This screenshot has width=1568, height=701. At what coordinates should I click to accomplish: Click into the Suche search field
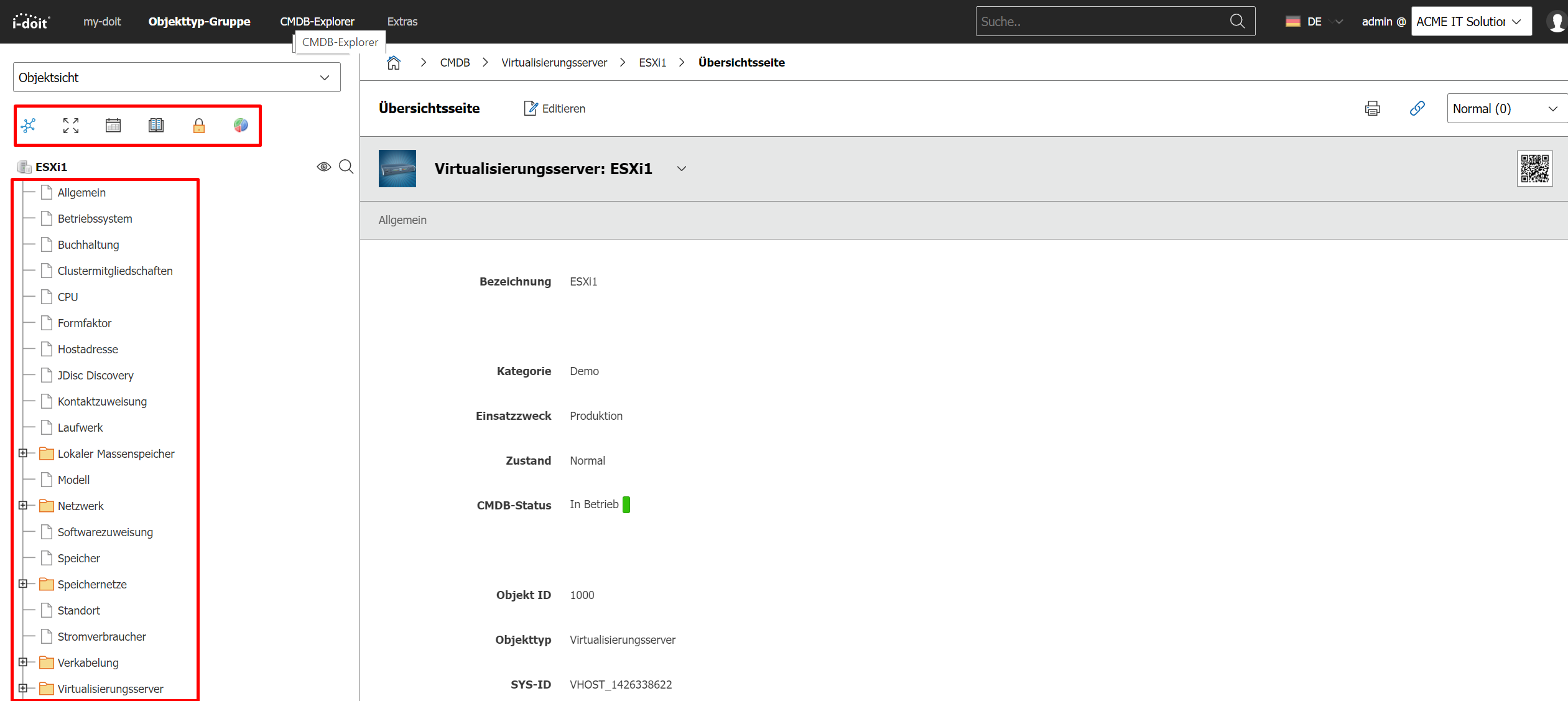1101,22
